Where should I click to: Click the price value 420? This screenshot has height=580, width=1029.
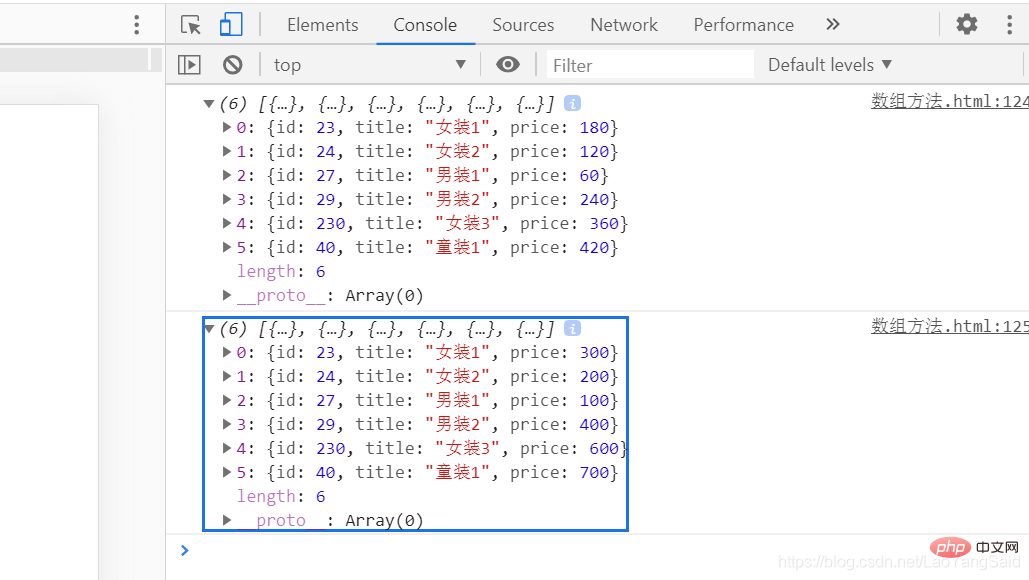[594, 248]
